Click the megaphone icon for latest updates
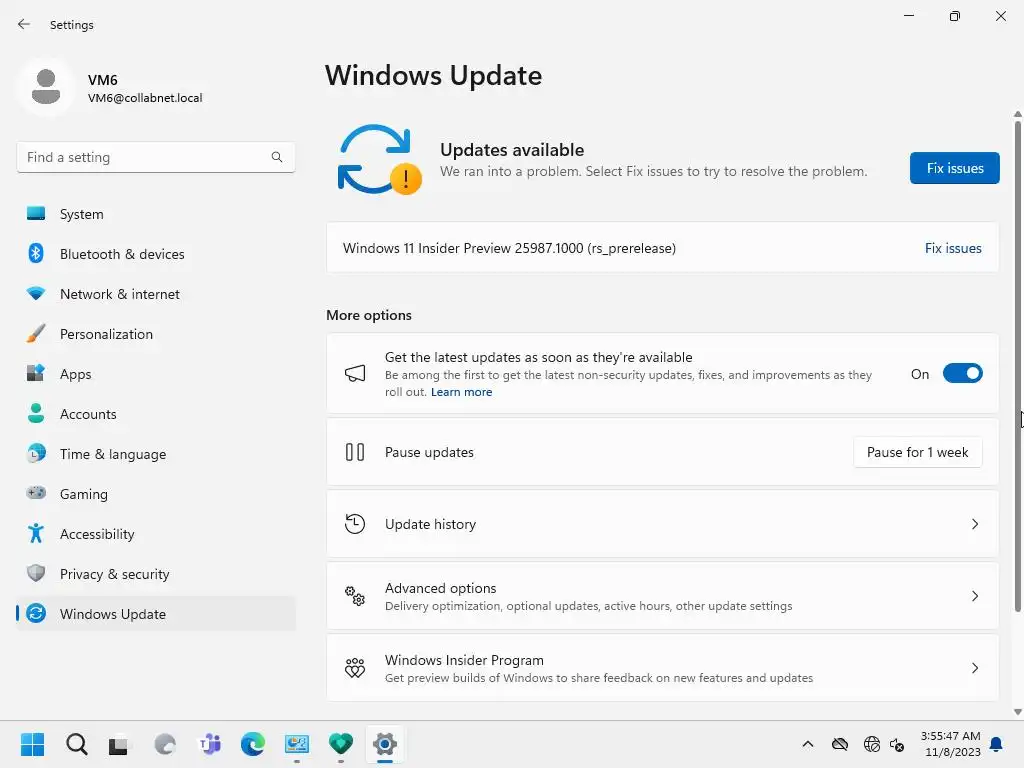The height and width of the screenshot is (768, 1024). 355,374
